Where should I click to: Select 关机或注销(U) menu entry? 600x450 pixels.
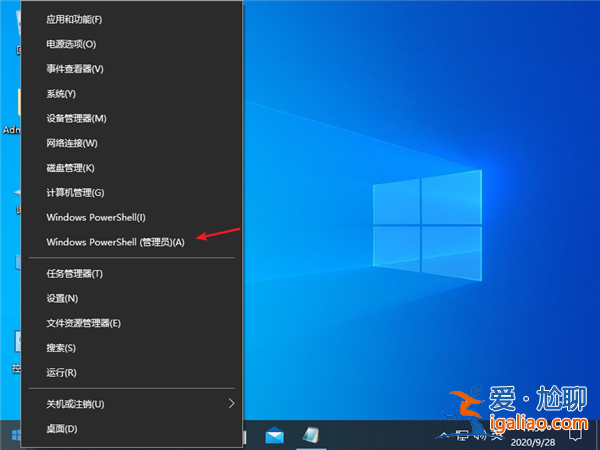coord(131,404)
